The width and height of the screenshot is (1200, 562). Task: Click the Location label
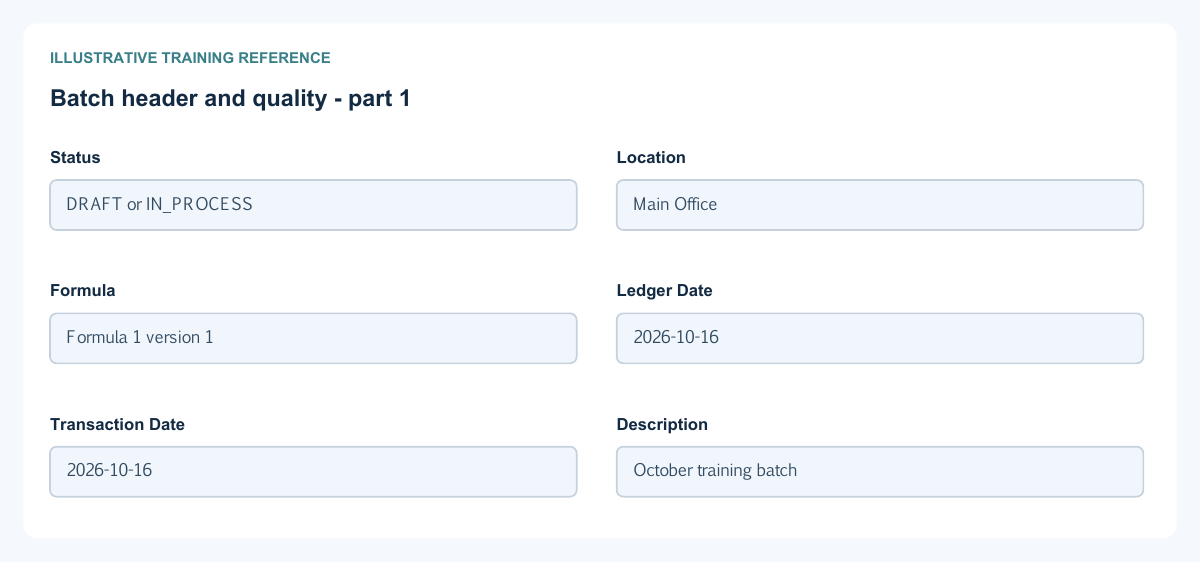click(651, 157)
